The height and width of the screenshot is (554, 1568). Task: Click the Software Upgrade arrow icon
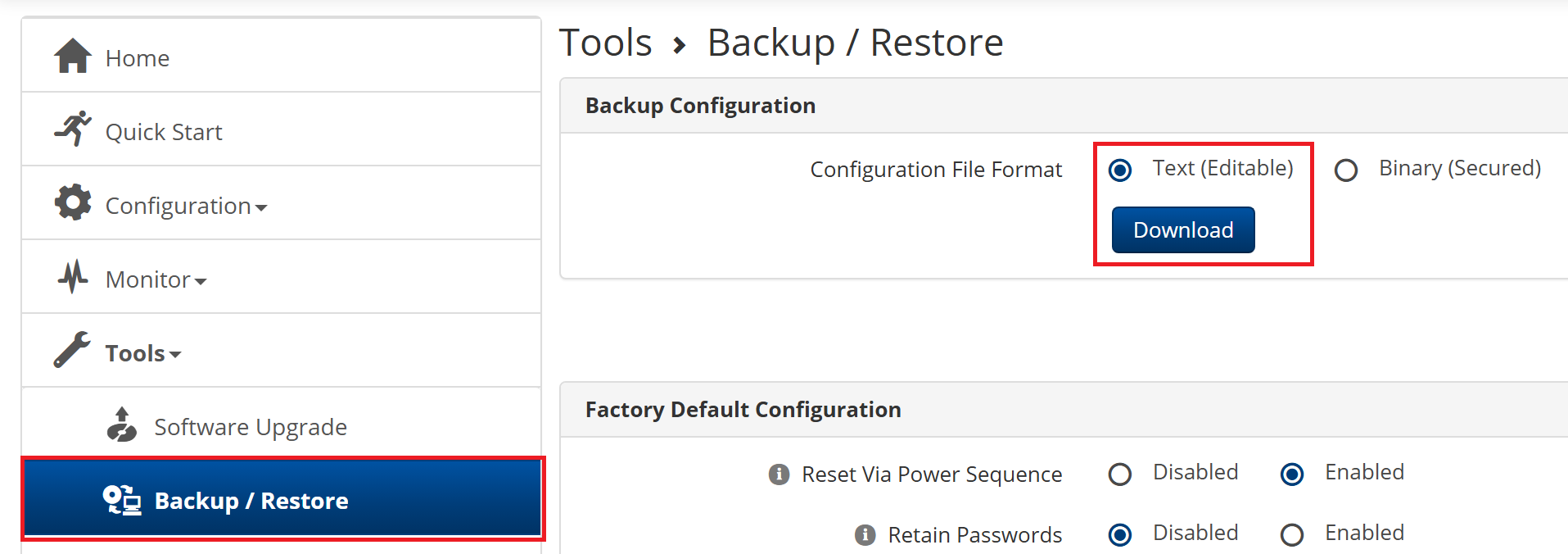pyautogui.click(x=122, y=425)
